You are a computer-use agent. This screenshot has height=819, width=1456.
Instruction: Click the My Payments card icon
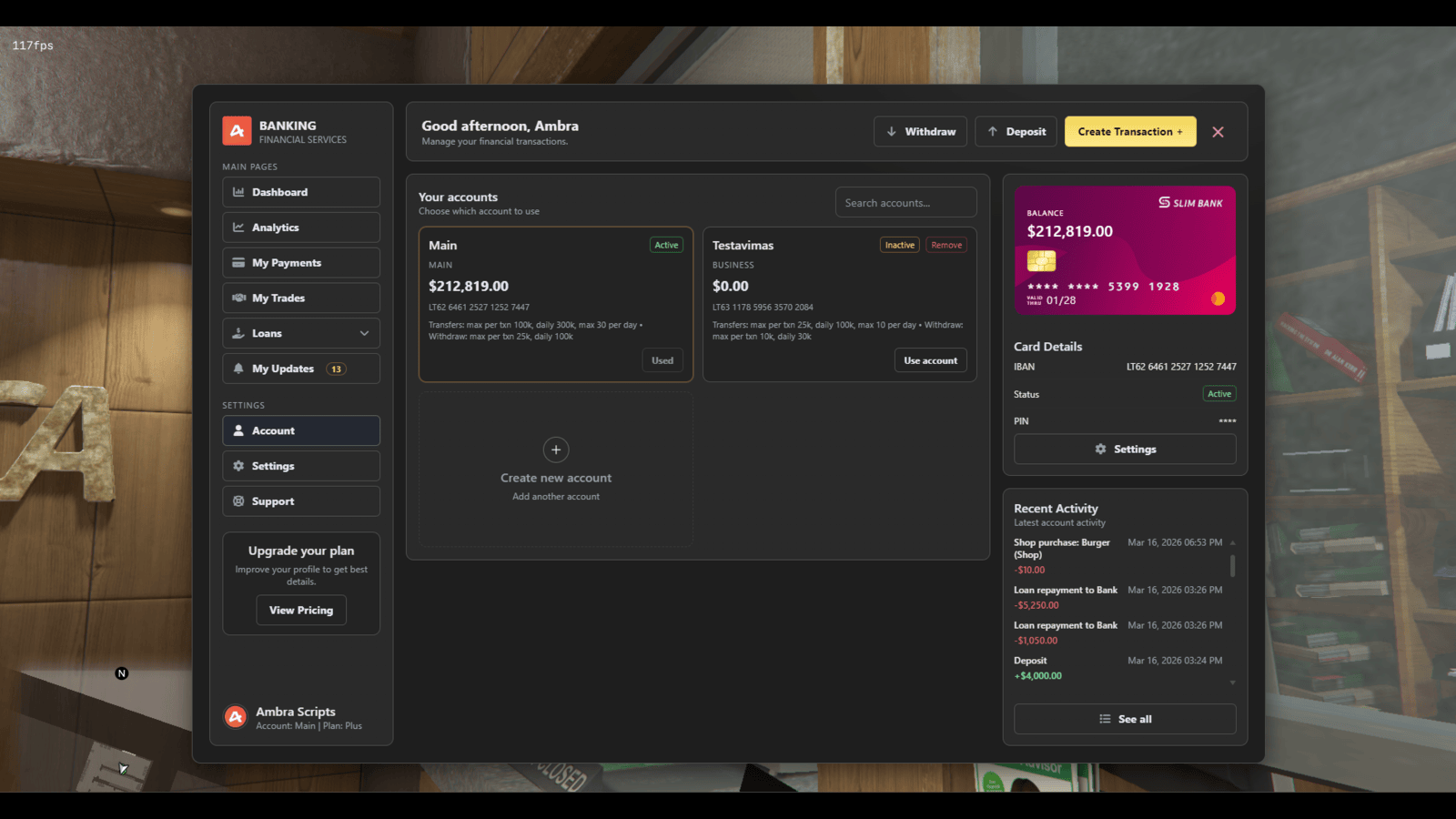(238, 262)
